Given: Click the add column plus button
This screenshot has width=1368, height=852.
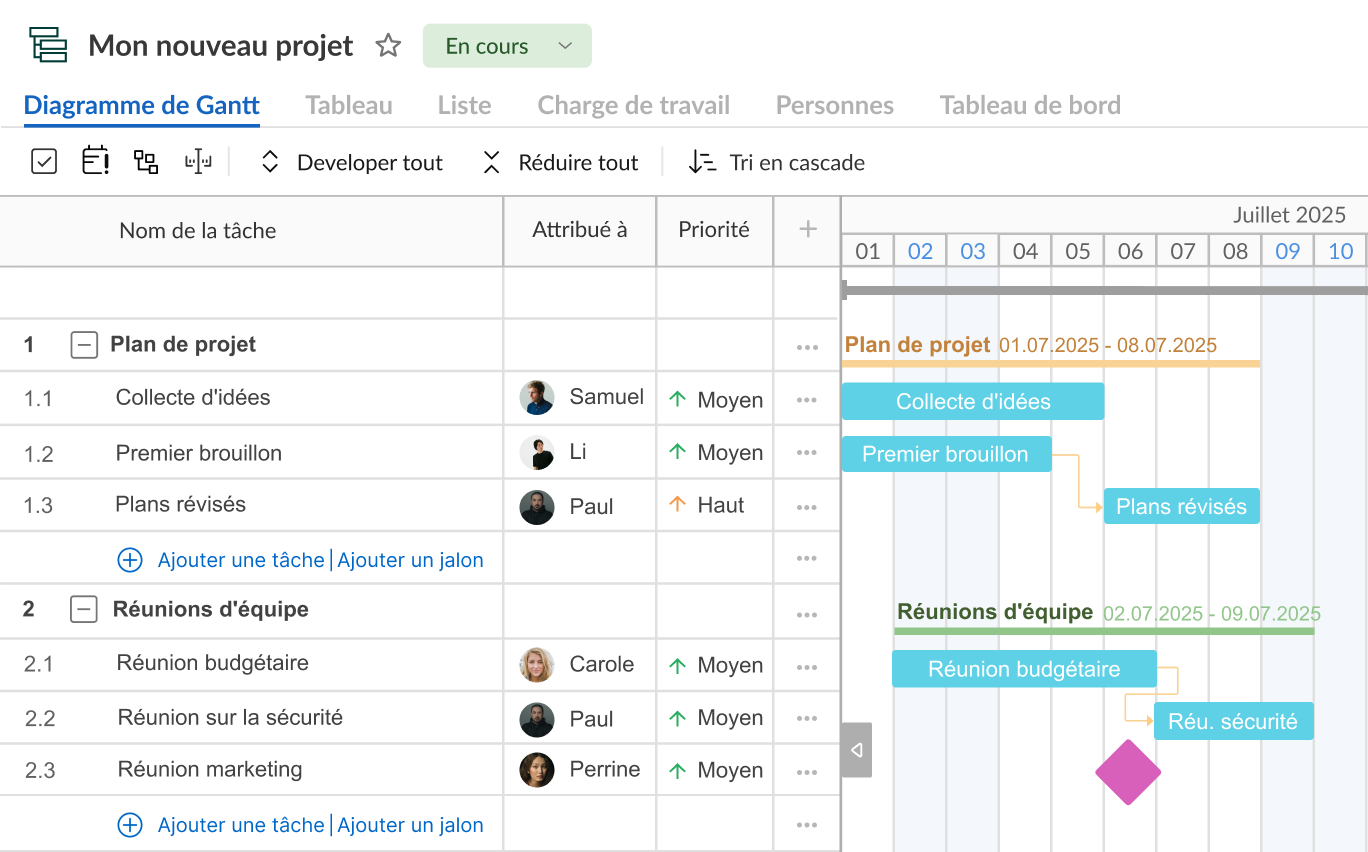Looking at the screenshot, I should [x=807, y=230].
